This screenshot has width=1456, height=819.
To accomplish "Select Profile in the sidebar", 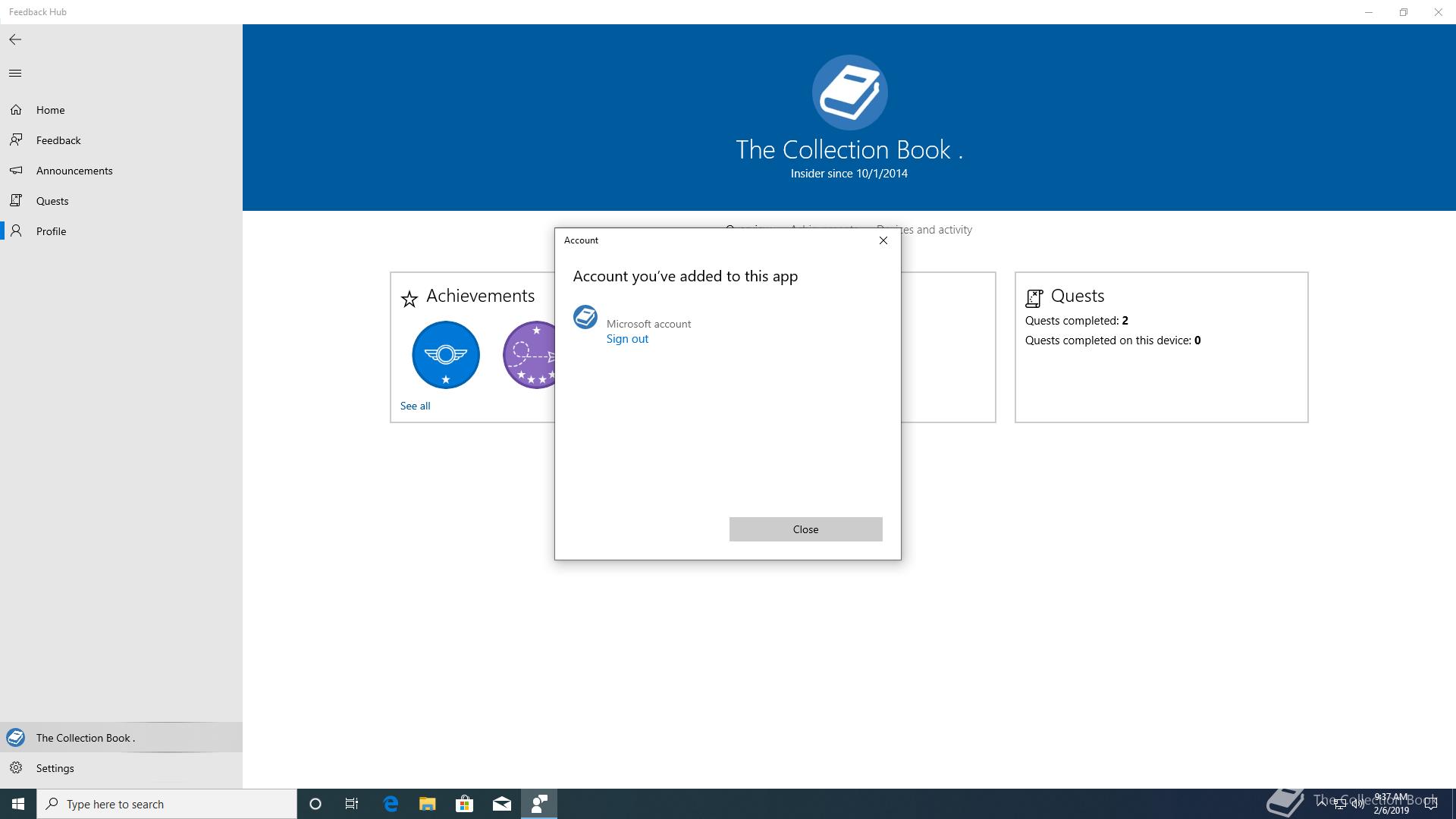I will click(121, 231).
